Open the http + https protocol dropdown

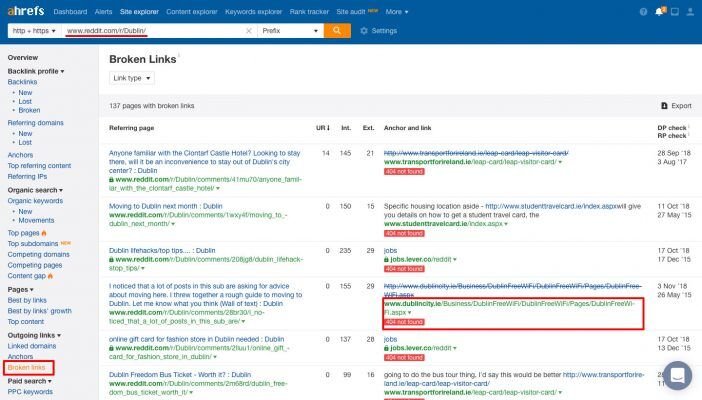click(32, 31)
